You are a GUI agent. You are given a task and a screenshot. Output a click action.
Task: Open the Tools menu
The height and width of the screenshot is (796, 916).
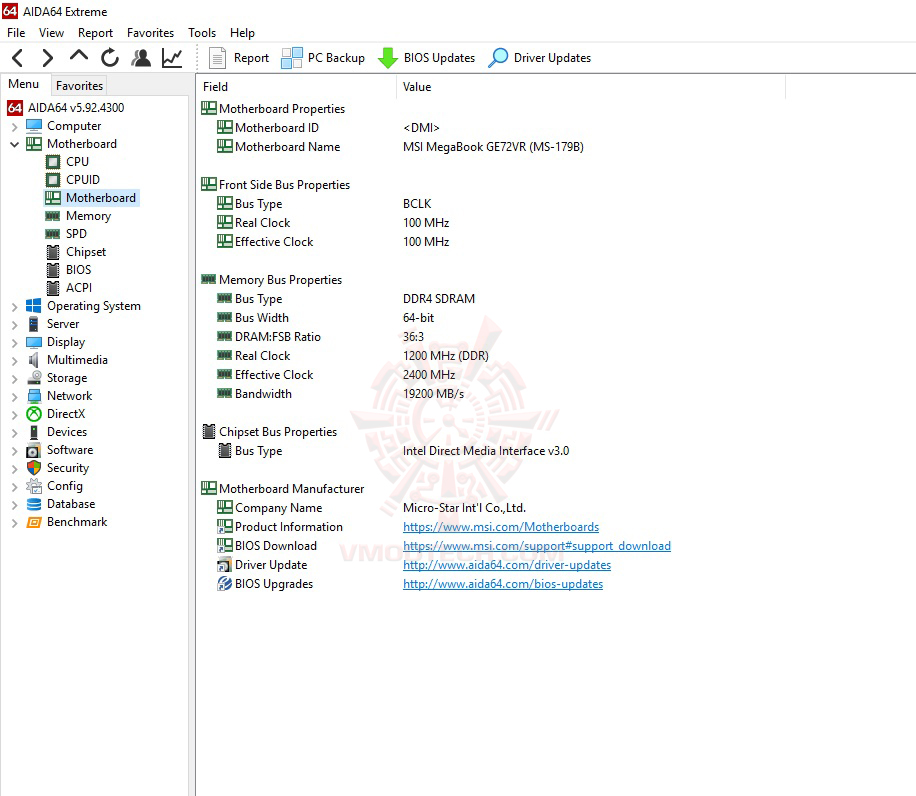pyautogui.click(x=202, y=32)
